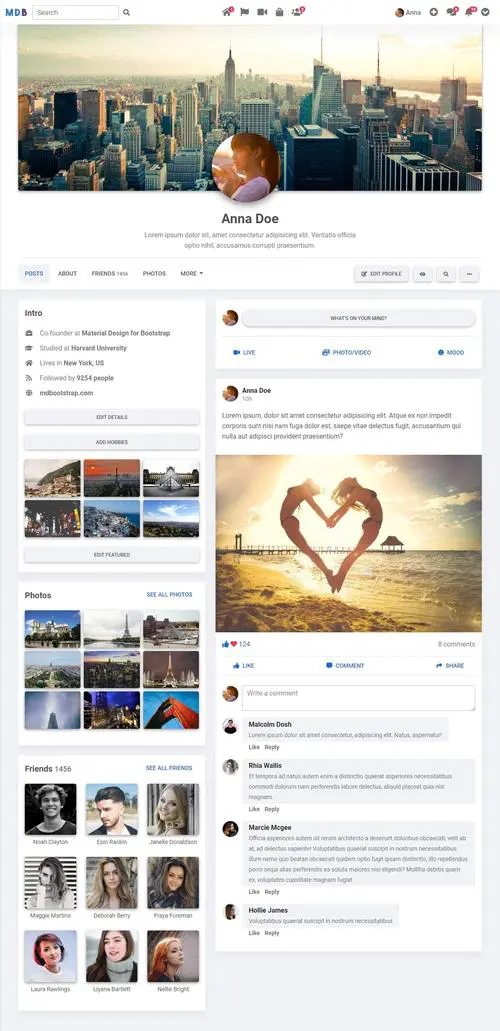
Task: Open the notifications bell icon
Action: (x=469, y=12)
